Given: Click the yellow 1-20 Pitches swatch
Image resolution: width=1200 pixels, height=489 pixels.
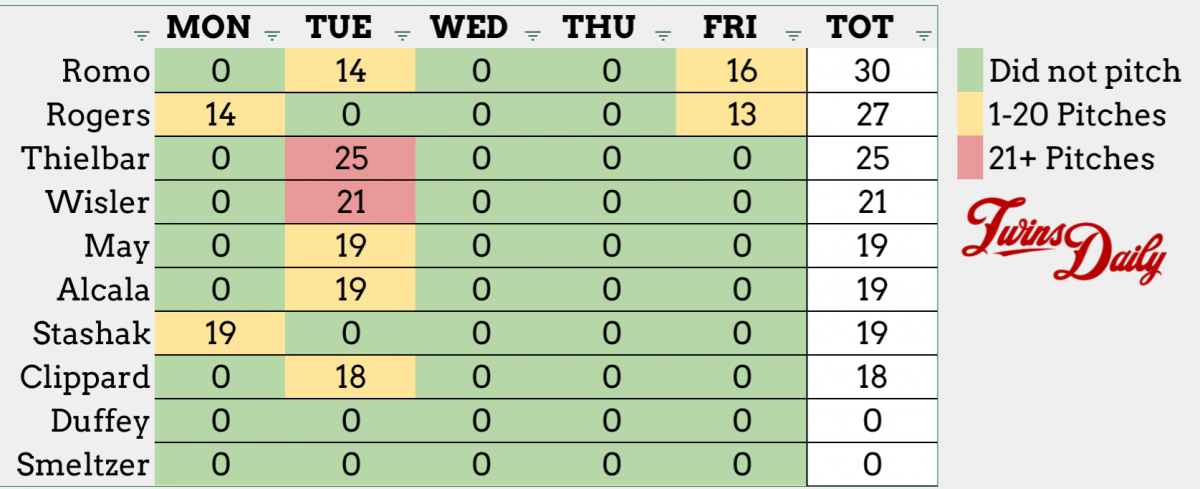Looking at the screenshot, I should point(969,115).
